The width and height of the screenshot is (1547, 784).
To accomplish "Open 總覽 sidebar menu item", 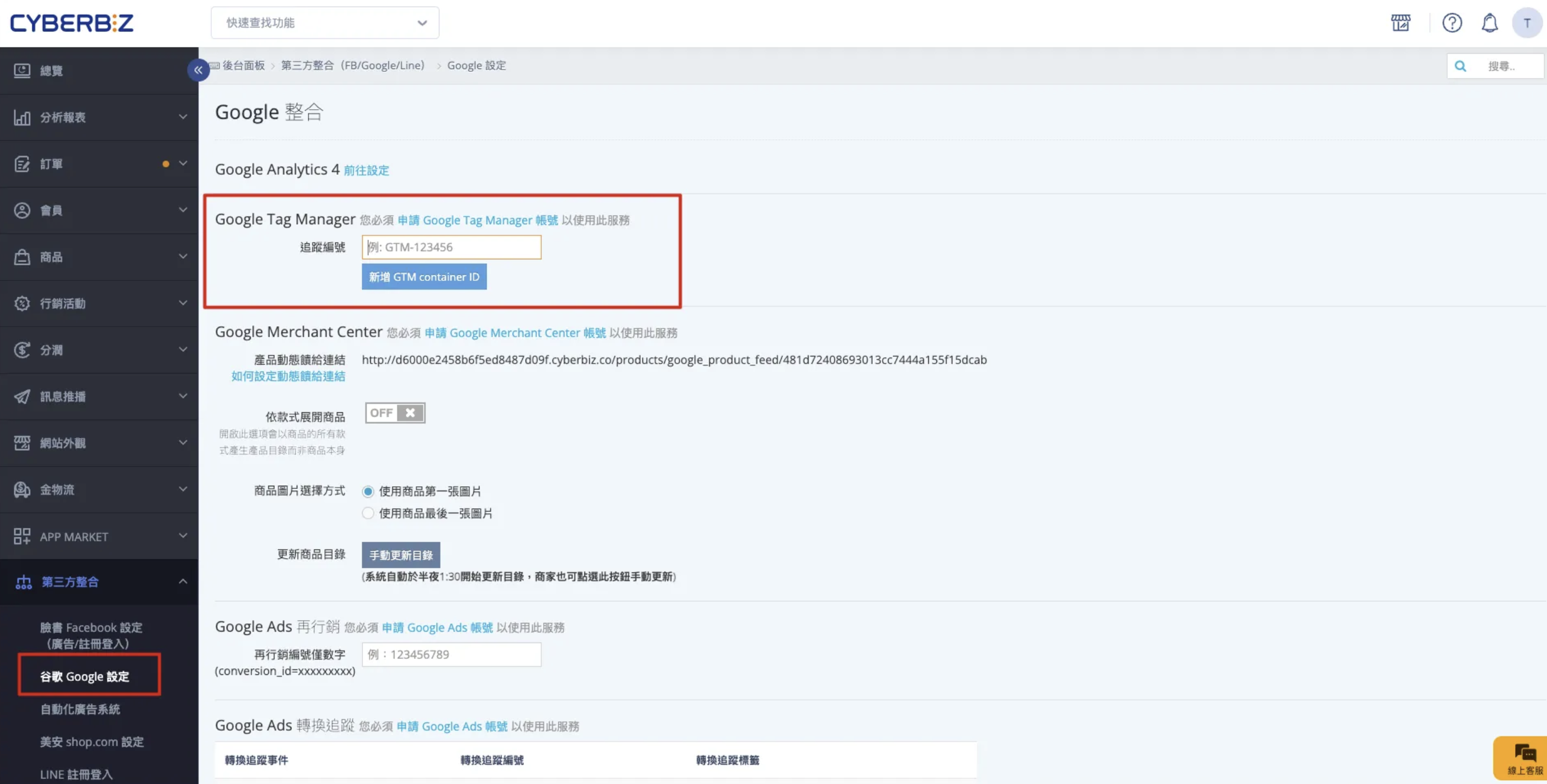I will click(x=99, y=71).
